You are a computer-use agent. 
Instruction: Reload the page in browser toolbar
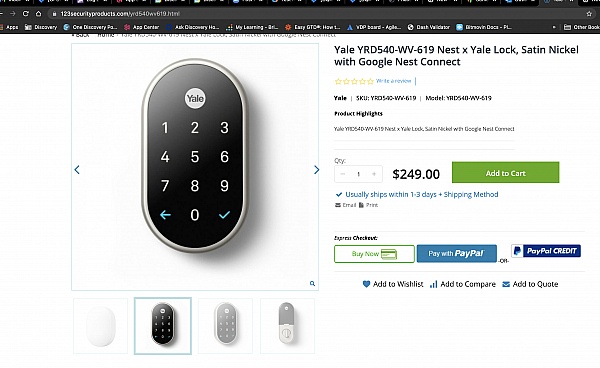[26, 14]
